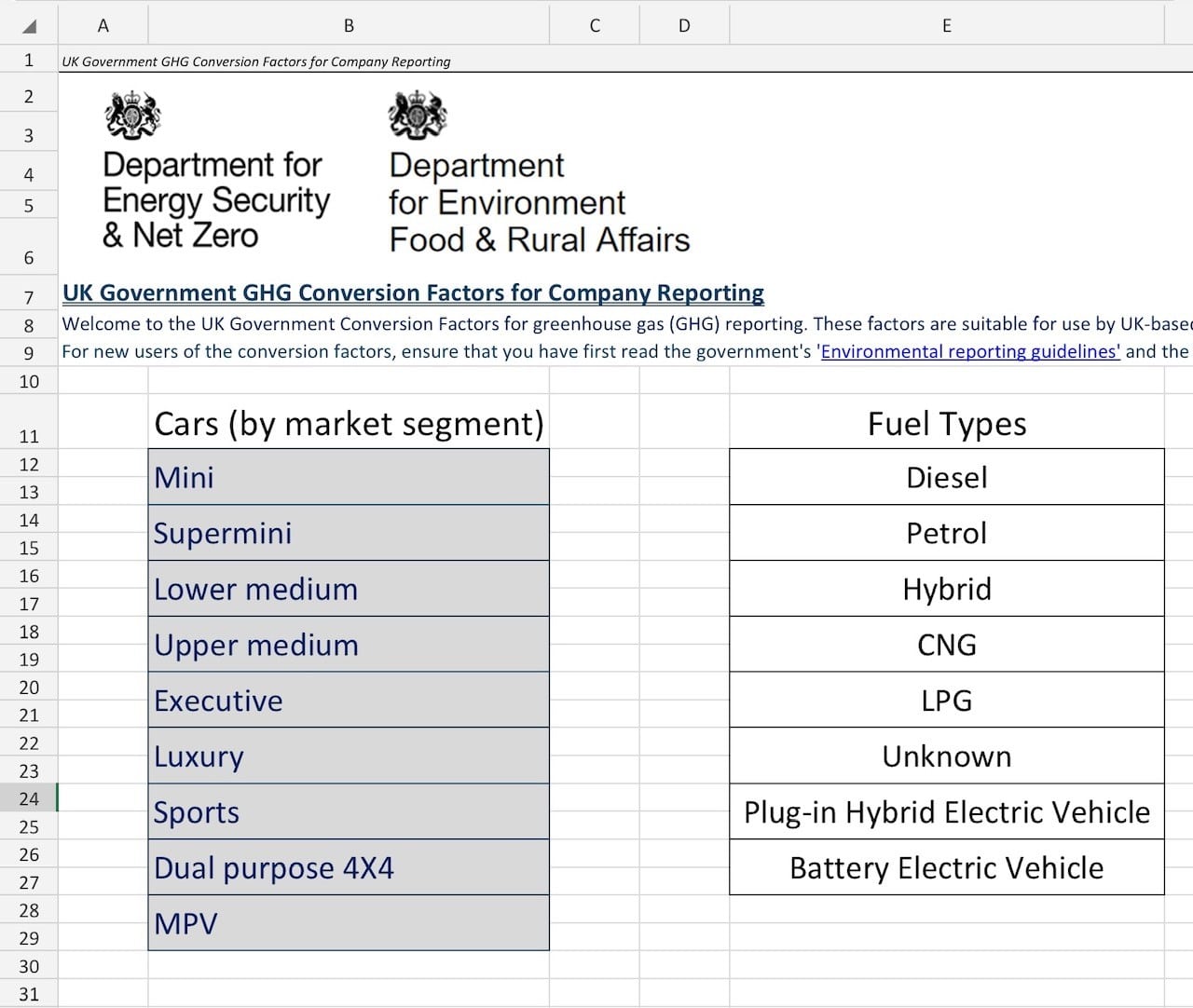Select the 'Lower medium' cell
Image resolution: width=1193 pixels, height=1008 pixels.
pos(349,589)
